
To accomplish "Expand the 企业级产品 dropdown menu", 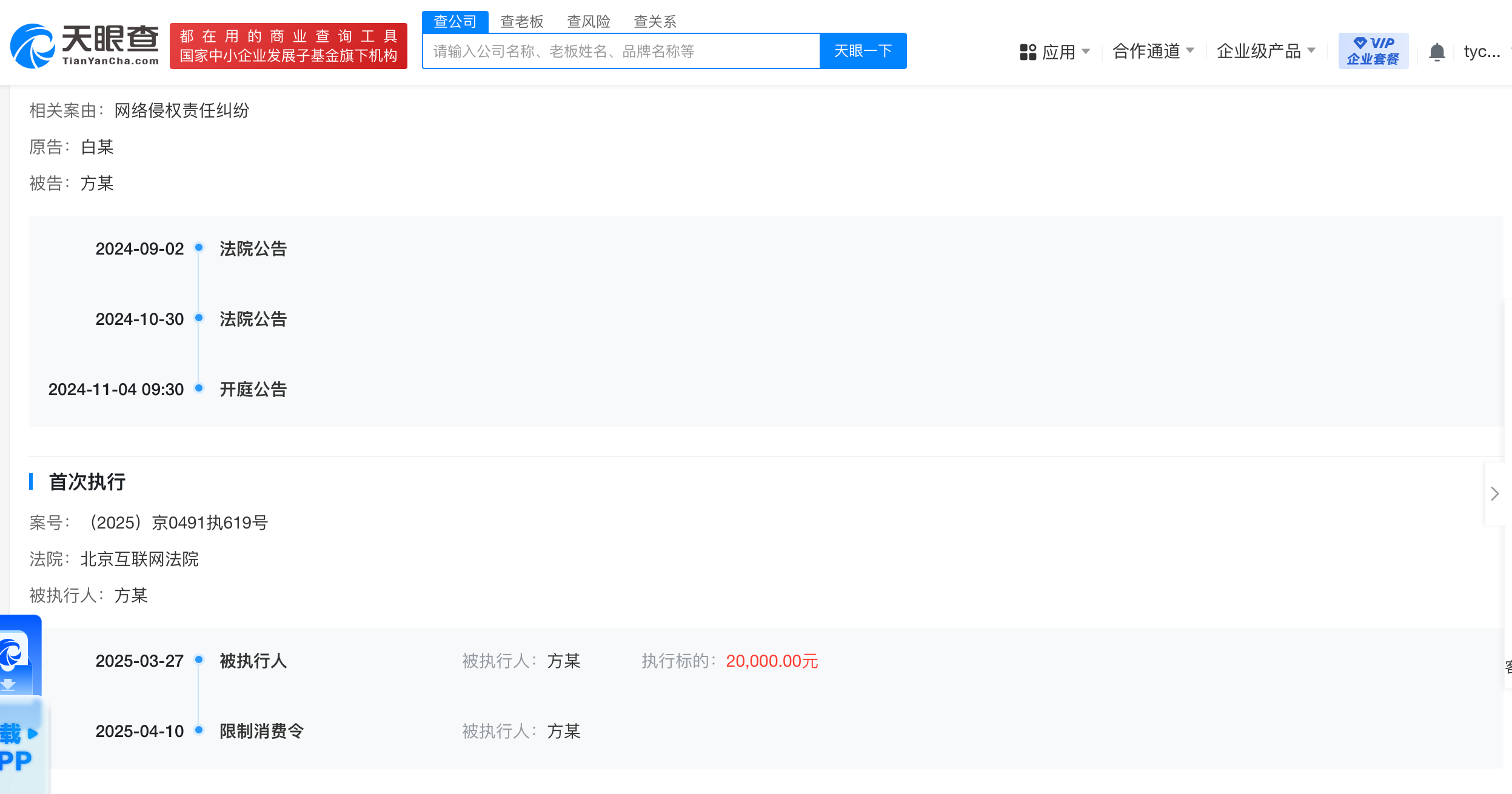I will coord(1266,52).
